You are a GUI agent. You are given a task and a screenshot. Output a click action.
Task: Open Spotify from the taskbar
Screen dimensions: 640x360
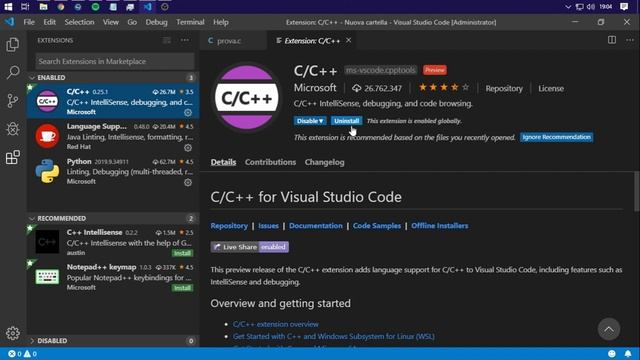point(96,7)
